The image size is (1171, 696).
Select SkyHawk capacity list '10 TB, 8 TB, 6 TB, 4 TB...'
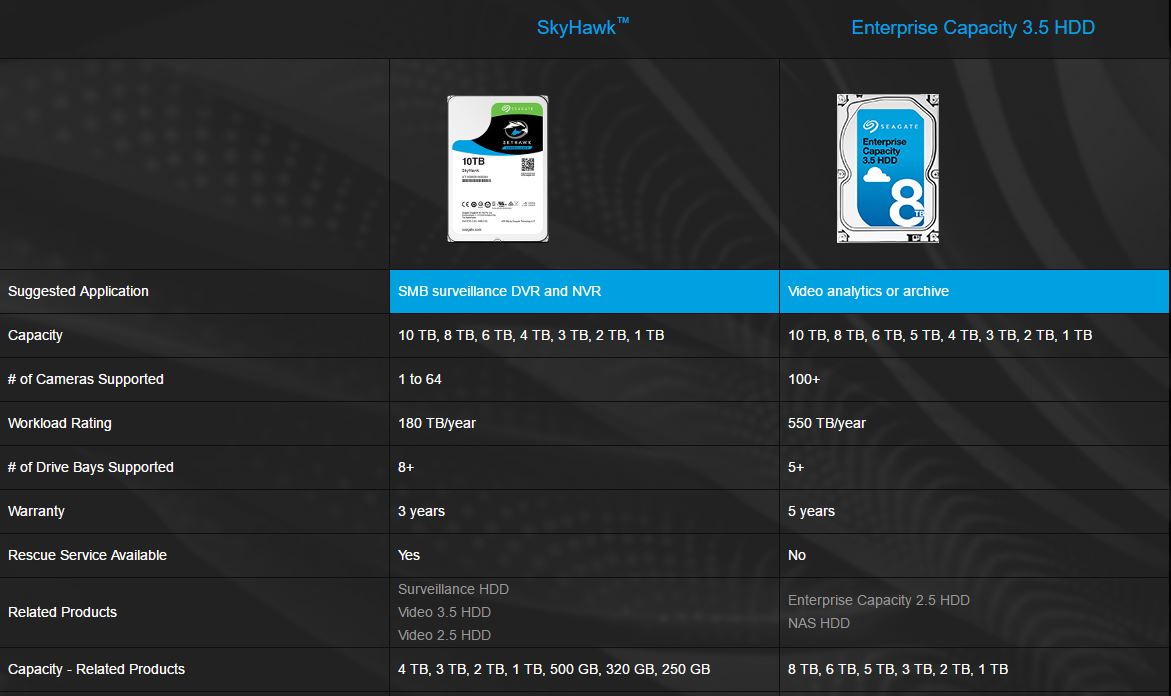[x=531, y=335]
